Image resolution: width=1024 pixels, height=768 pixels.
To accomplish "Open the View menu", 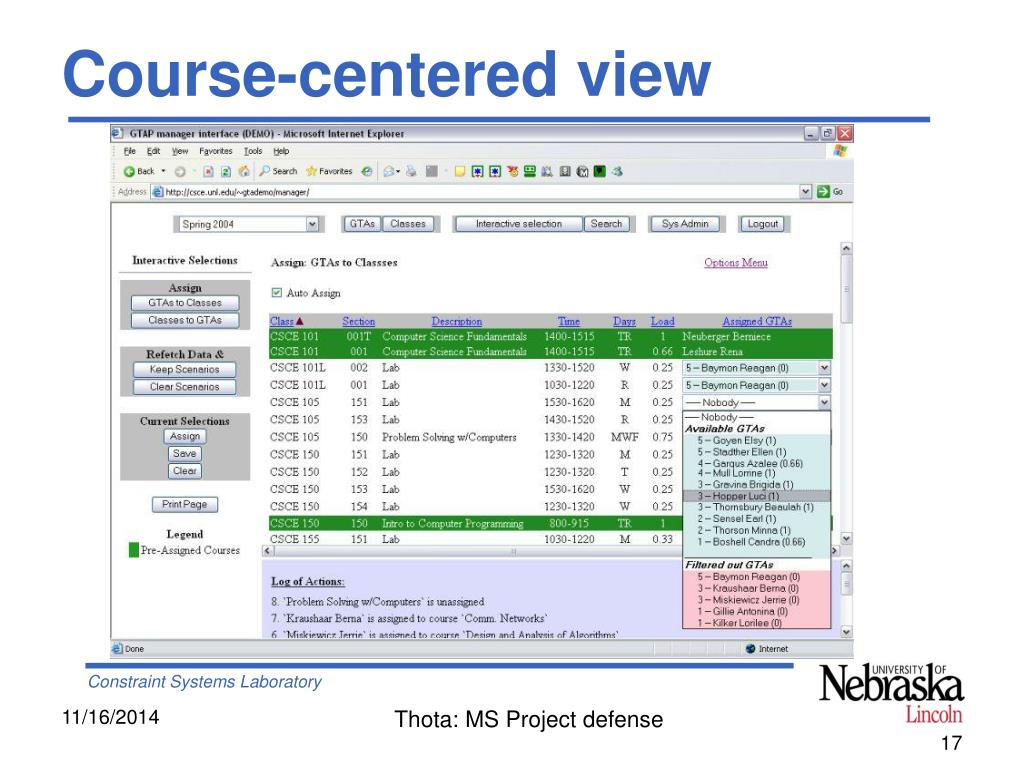I will pyautogui.click(x=180, y=152).
